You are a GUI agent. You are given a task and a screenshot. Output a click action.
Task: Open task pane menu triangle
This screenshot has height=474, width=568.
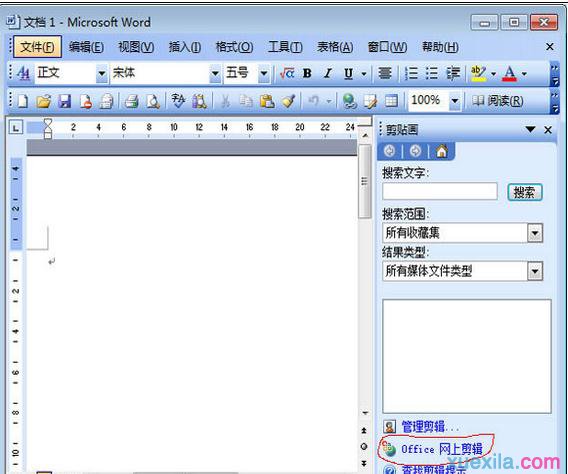point(530,129)
